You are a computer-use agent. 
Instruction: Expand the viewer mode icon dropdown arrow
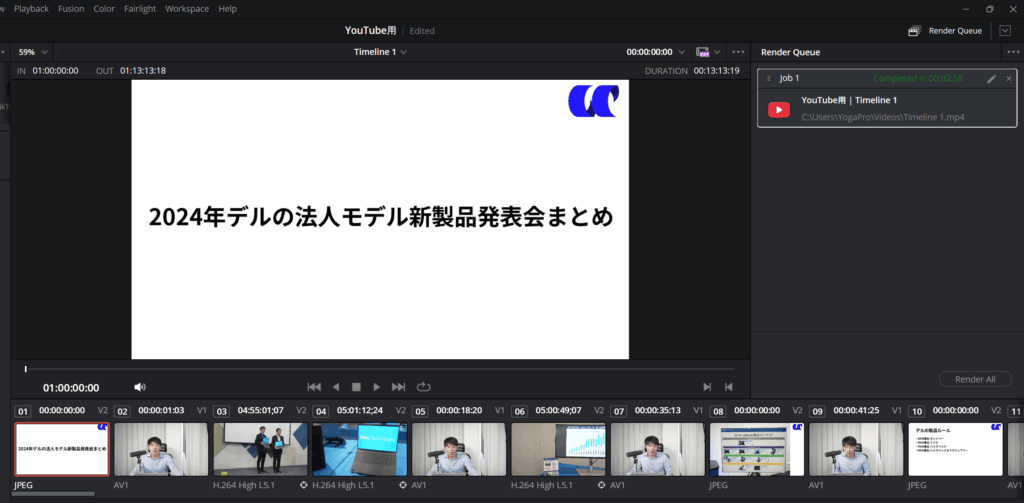(x=717, y=52)
